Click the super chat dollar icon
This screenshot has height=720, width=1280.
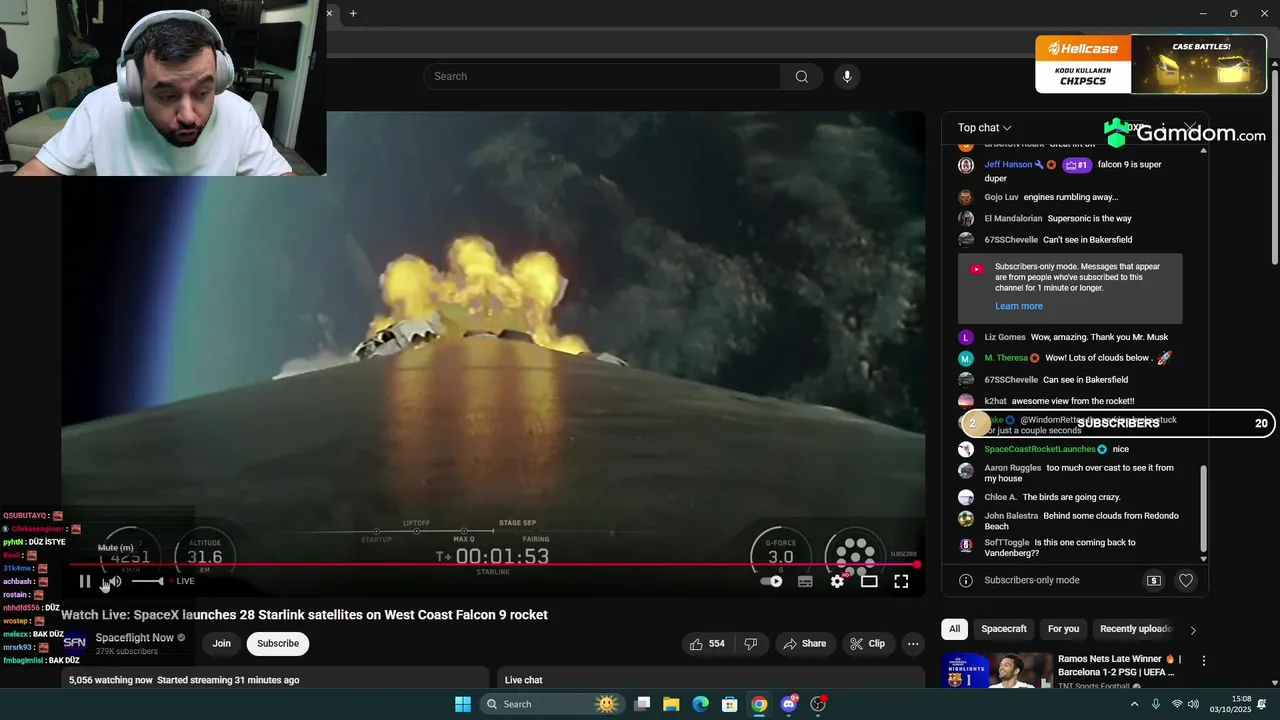click(x=1153, y=580)
